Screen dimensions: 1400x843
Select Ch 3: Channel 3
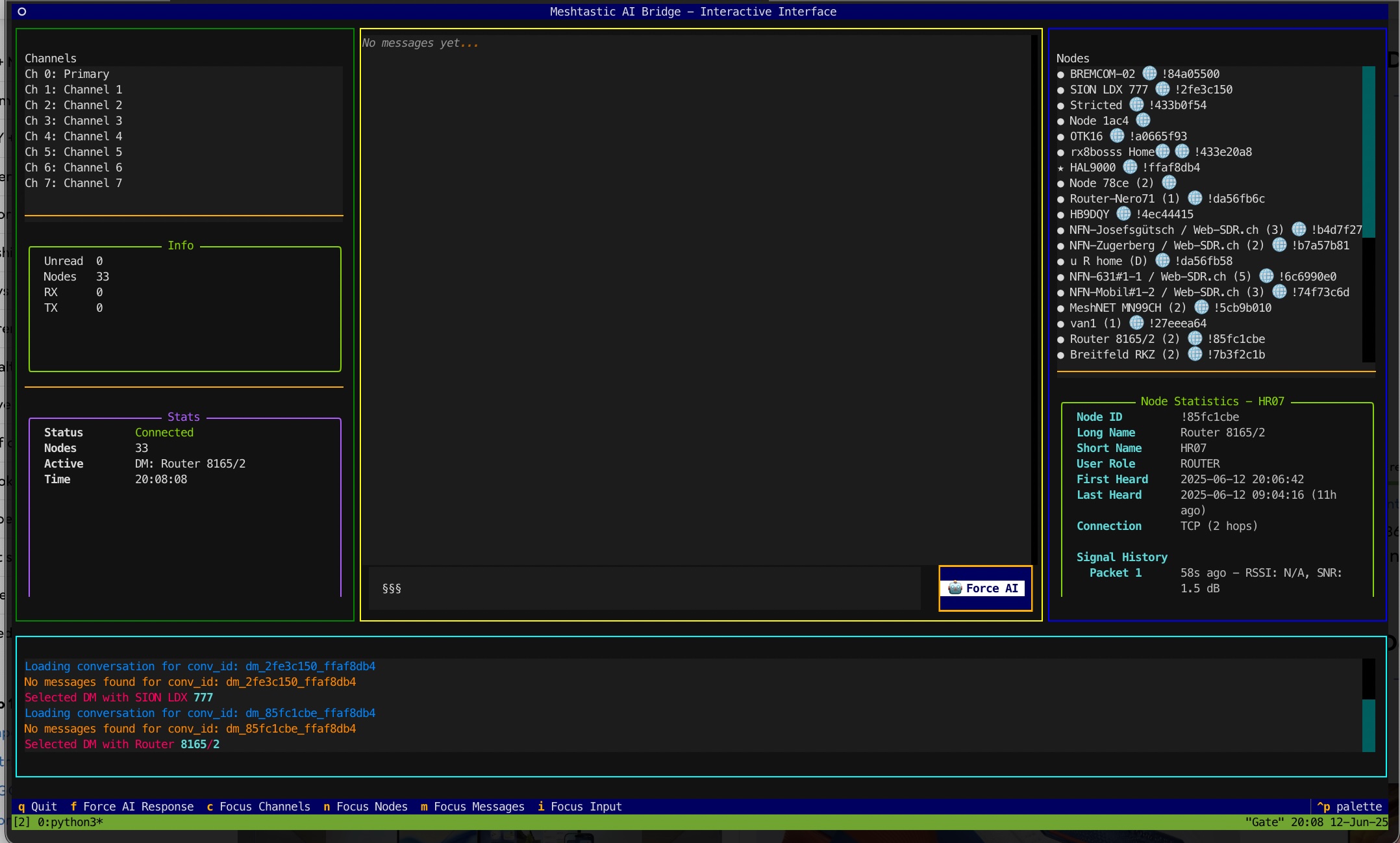click(x=73, y=121)
